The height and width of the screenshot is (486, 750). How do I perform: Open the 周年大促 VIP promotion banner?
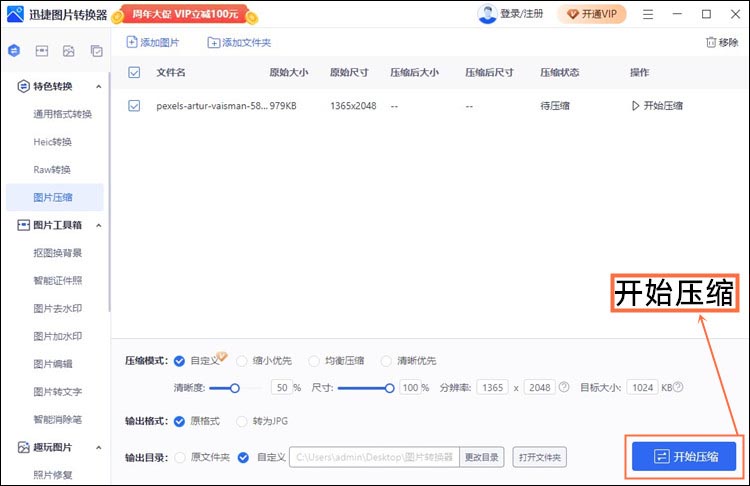click(185, 14)
